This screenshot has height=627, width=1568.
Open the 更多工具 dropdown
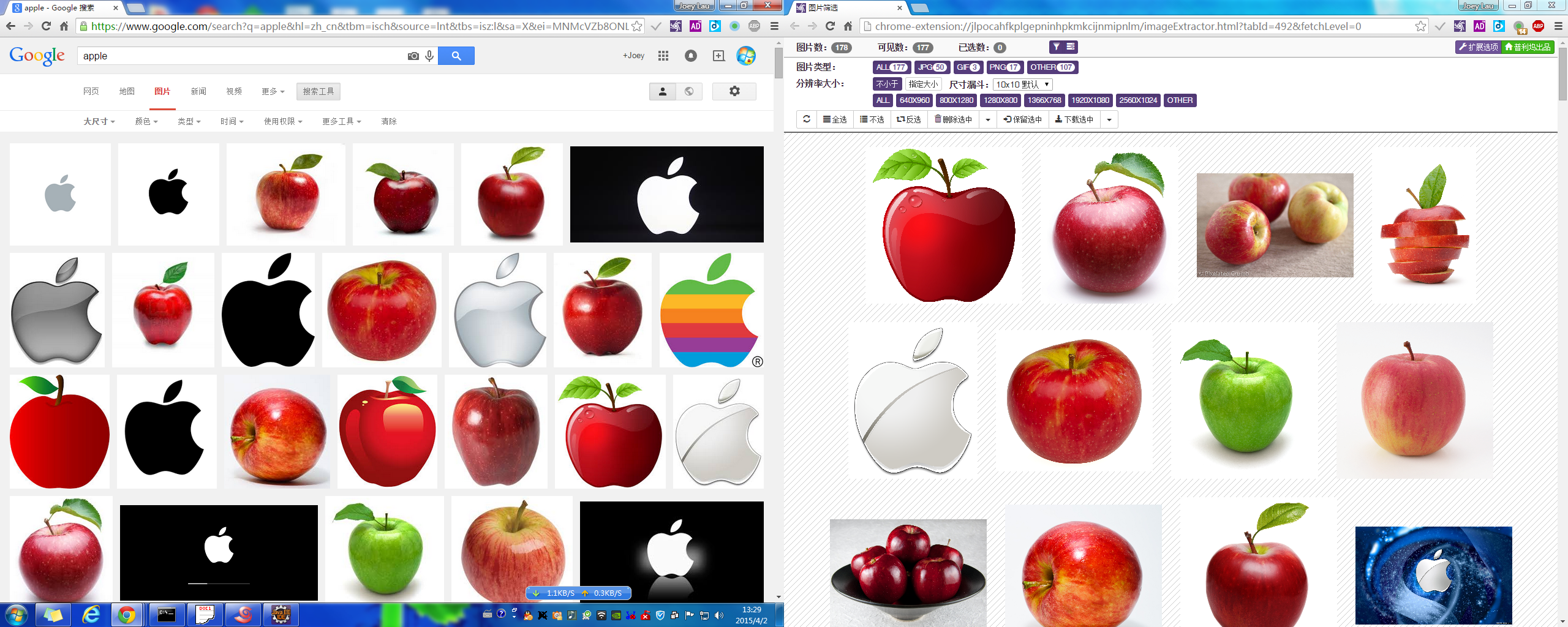pos(342,121)
